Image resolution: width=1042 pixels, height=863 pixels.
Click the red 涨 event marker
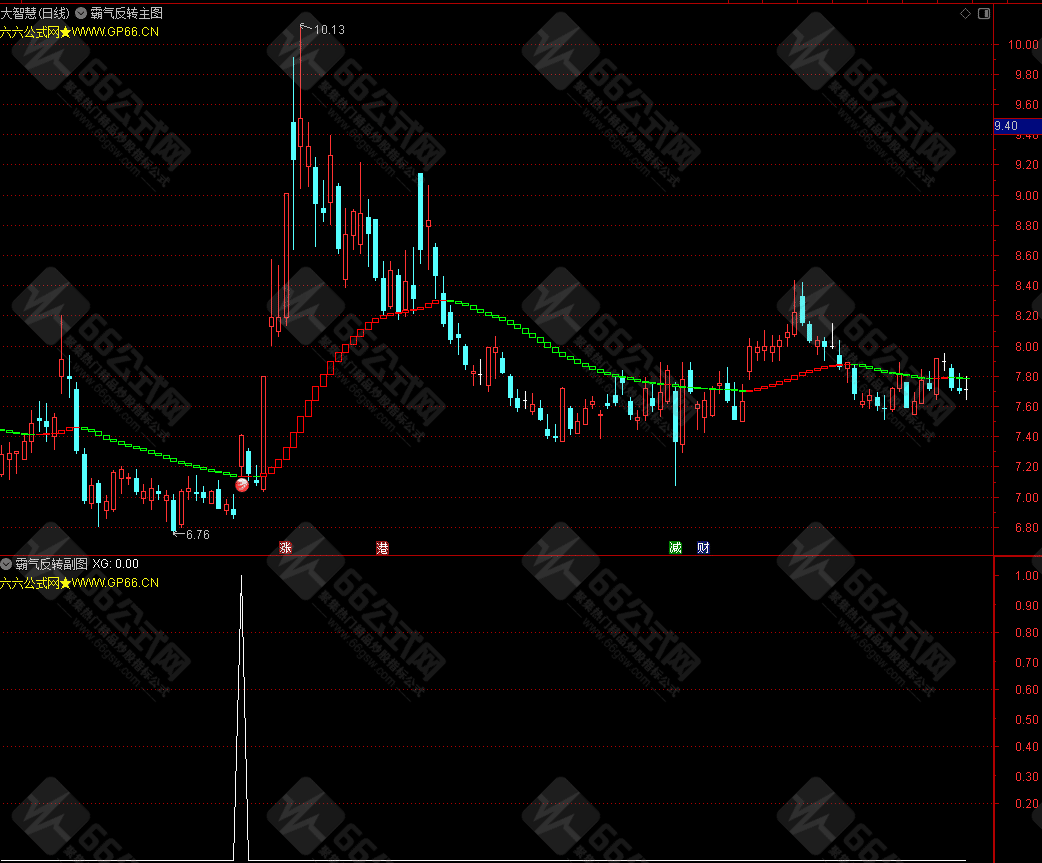point(286,547)
